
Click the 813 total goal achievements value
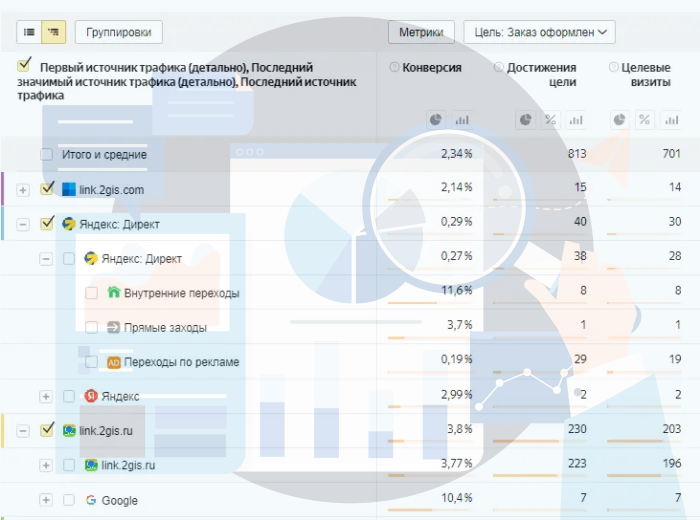pos(577,154)
